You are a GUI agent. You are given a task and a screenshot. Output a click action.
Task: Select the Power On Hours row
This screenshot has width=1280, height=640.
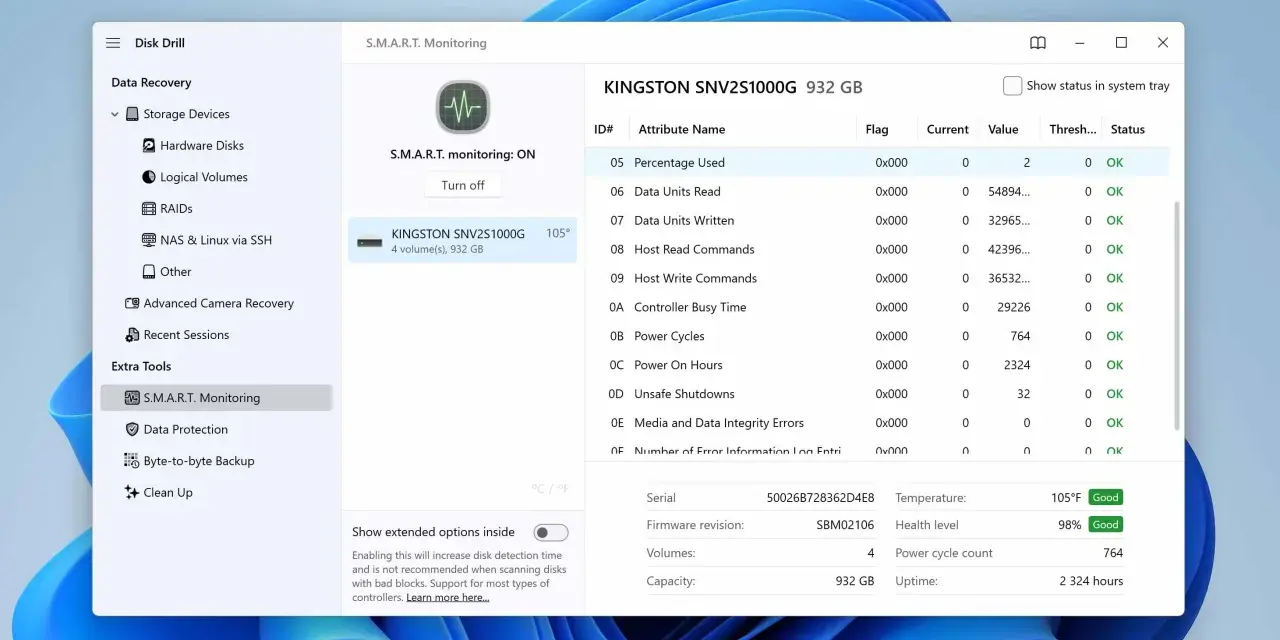[877, 365]
